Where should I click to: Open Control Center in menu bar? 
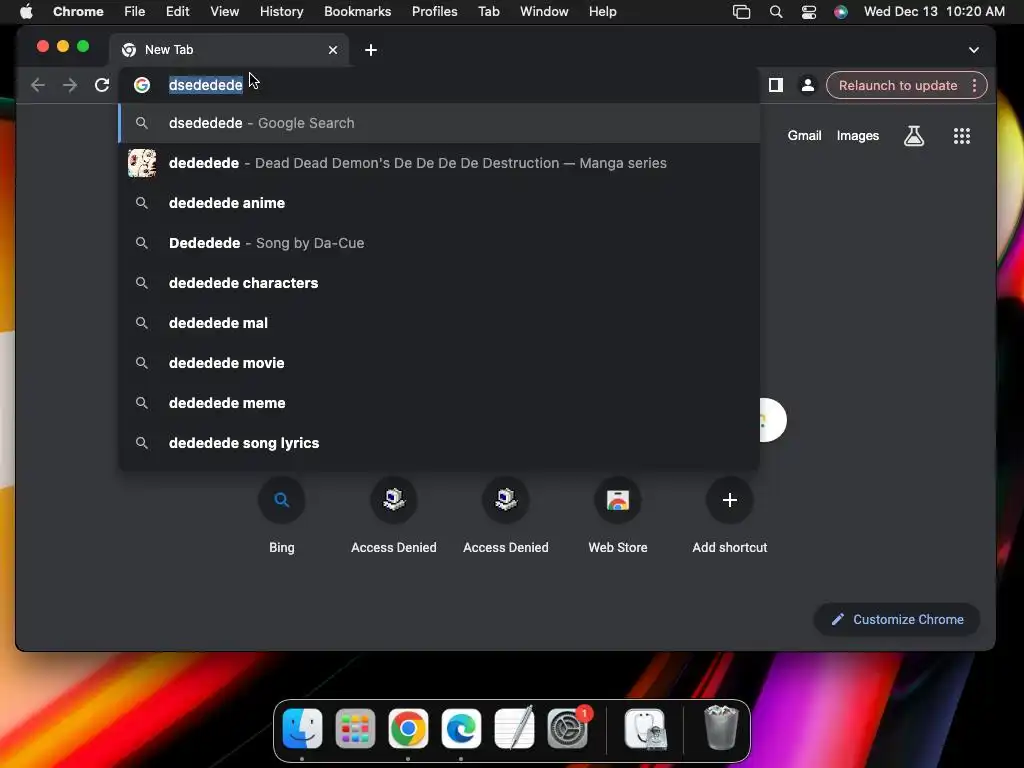point(808,12)
